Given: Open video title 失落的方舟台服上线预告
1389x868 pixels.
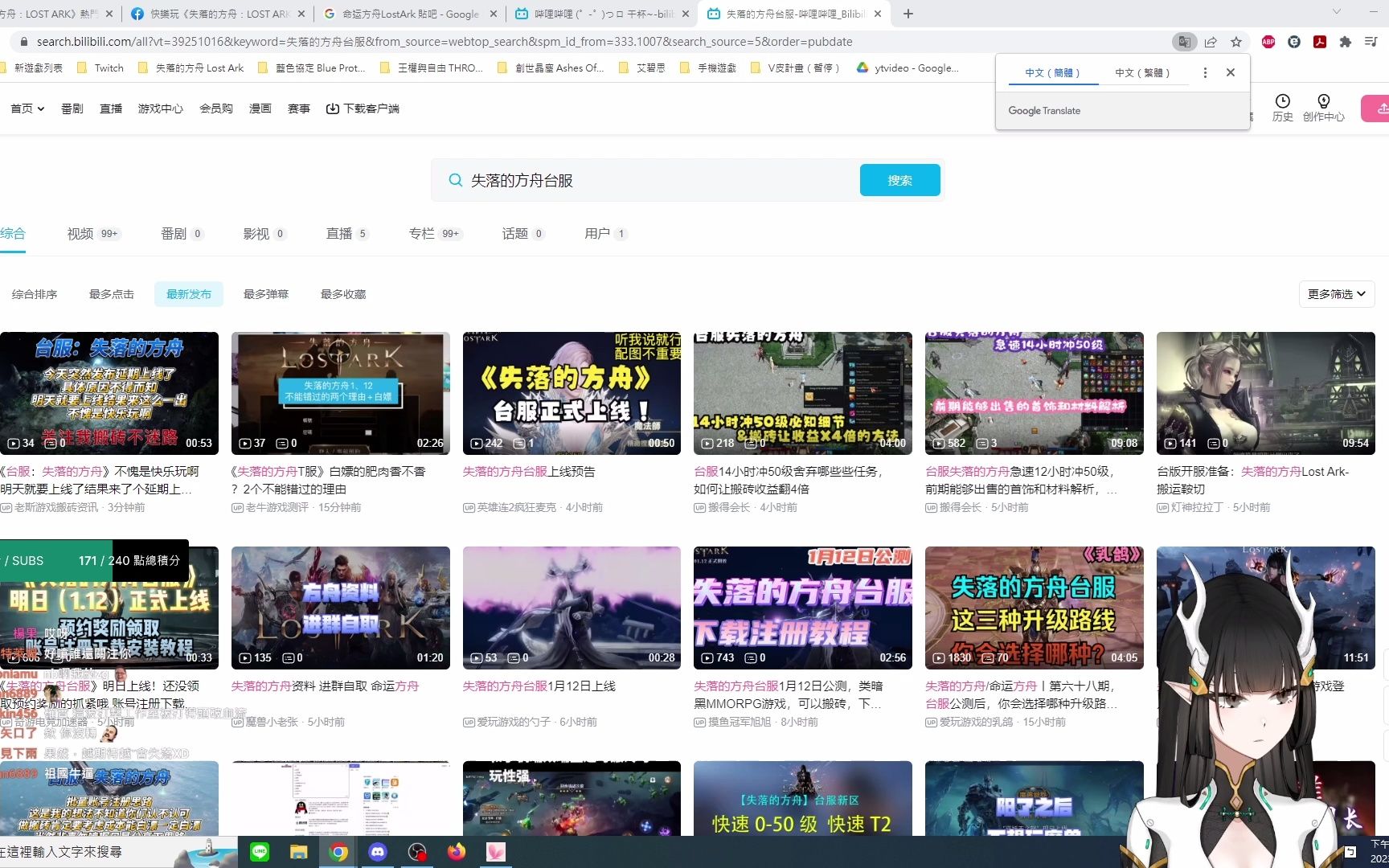Looking at the screenshot, I should 529,472.
